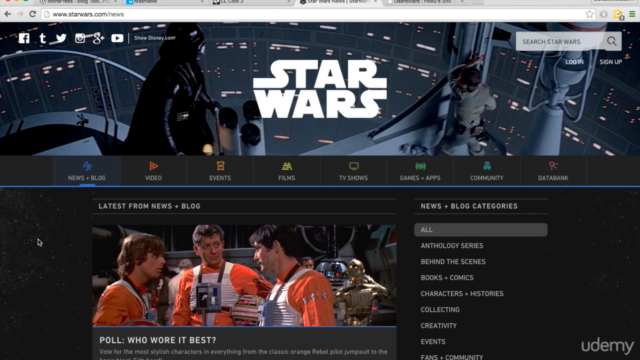Select the GAMES + APPS nav label
The width and height of the screenshot is (640, 360).
coord(420,178)
